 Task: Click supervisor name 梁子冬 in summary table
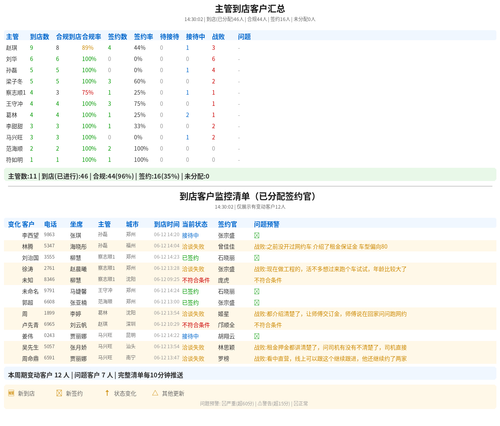pyautogui.click(x=14, y=81)
